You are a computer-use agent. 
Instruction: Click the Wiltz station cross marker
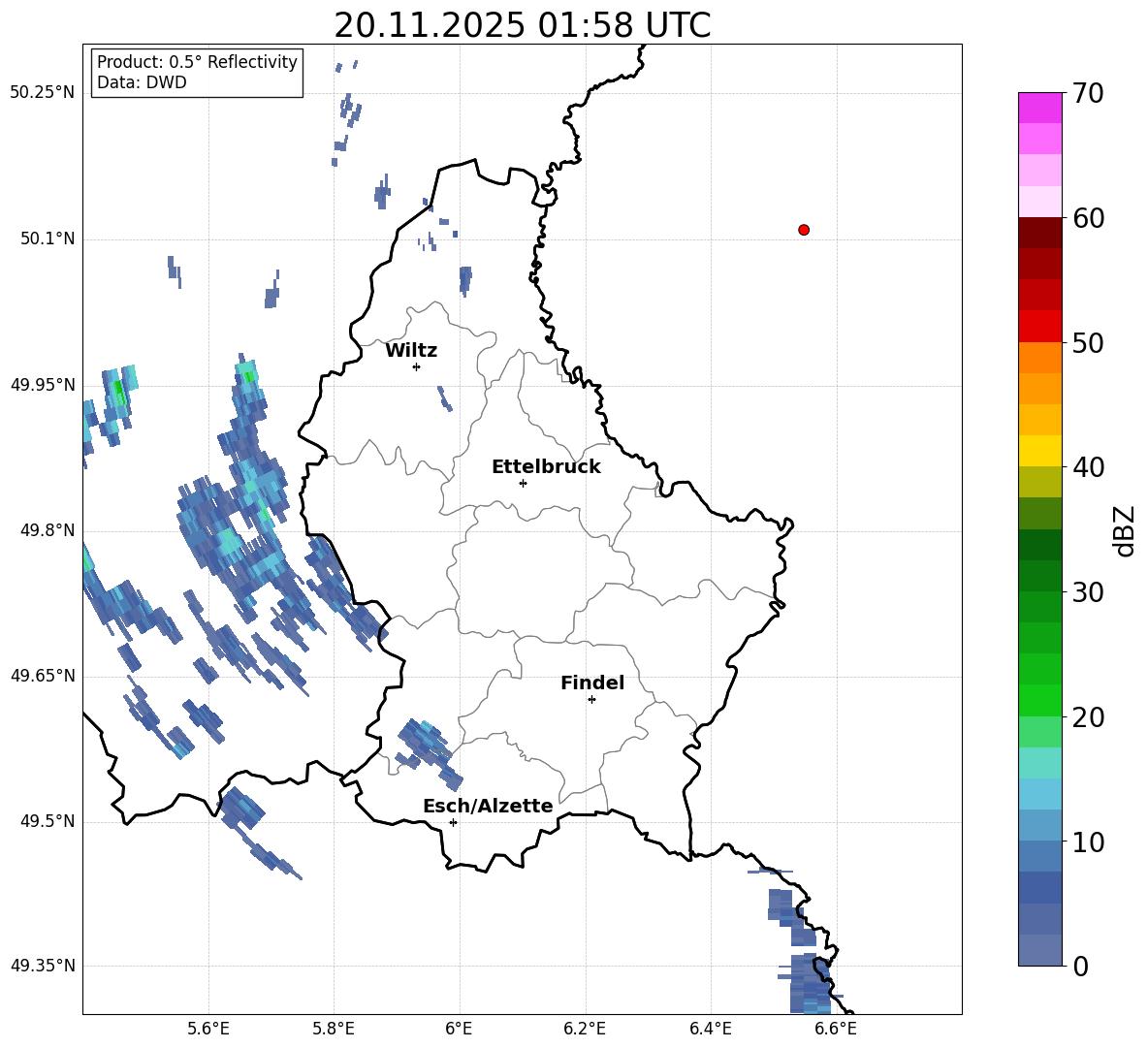(417, 366)
